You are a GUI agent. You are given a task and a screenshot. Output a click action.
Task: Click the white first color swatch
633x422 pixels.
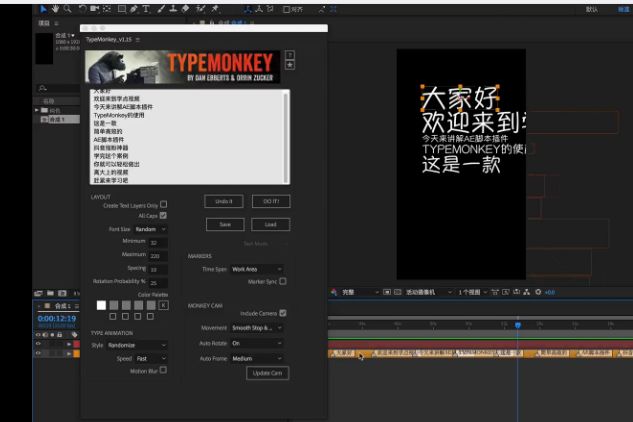pyautogui.click(x=101, y=305)
